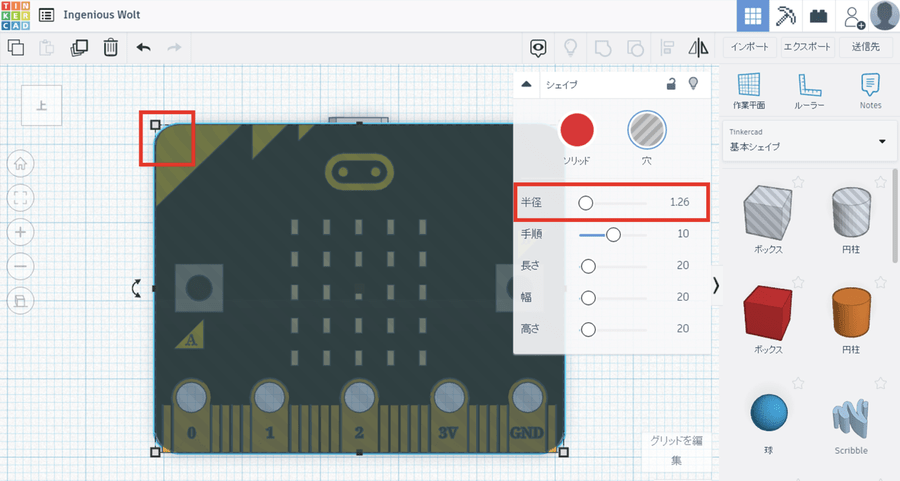
Task: Select the ルーラー ruler tool
Action: pos(809,91)
